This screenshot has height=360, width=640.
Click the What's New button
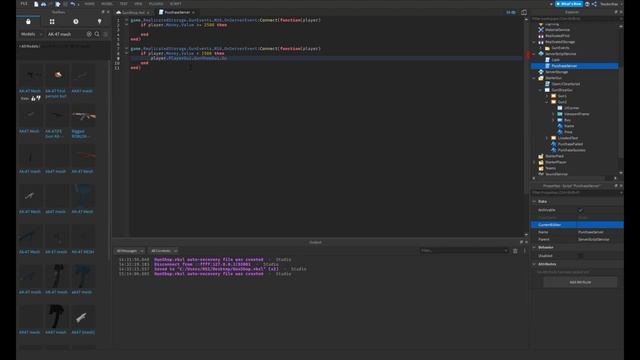pos(569,4)
